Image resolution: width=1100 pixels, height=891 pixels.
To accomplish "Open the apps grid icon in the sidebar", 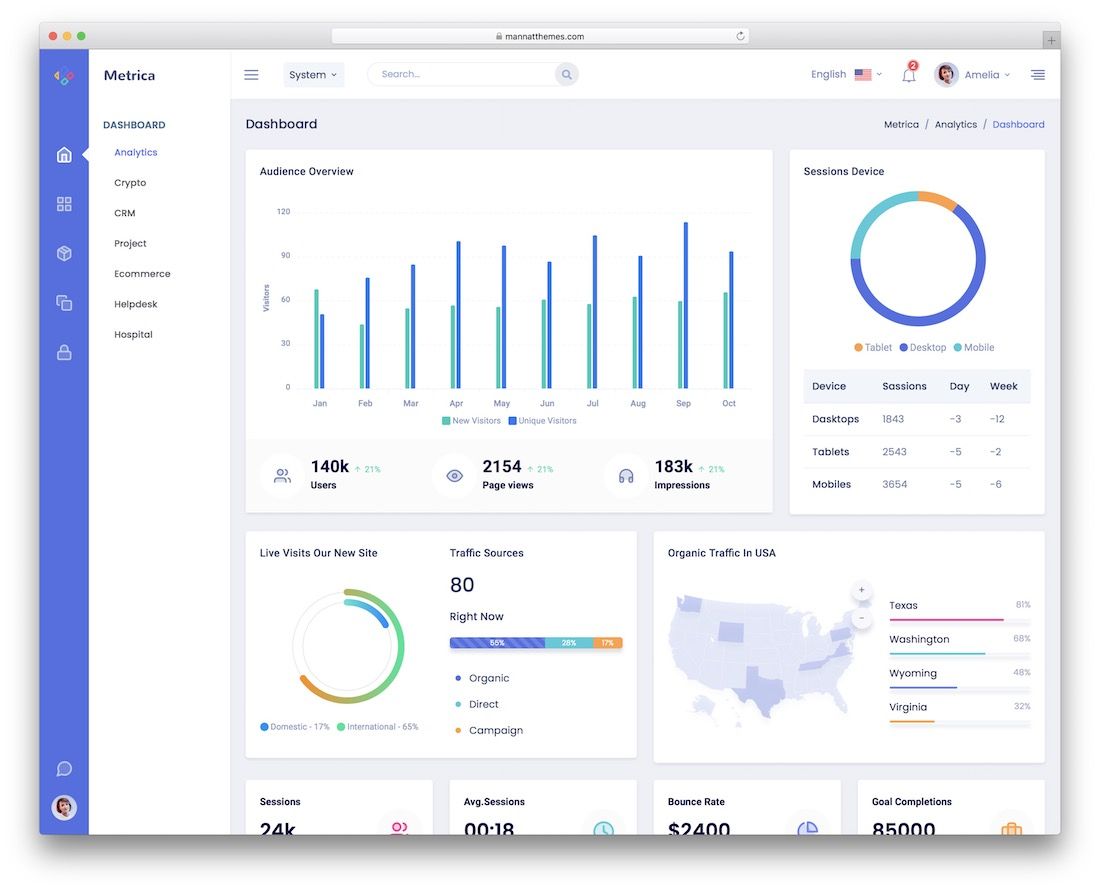I will tap(64, 204).
